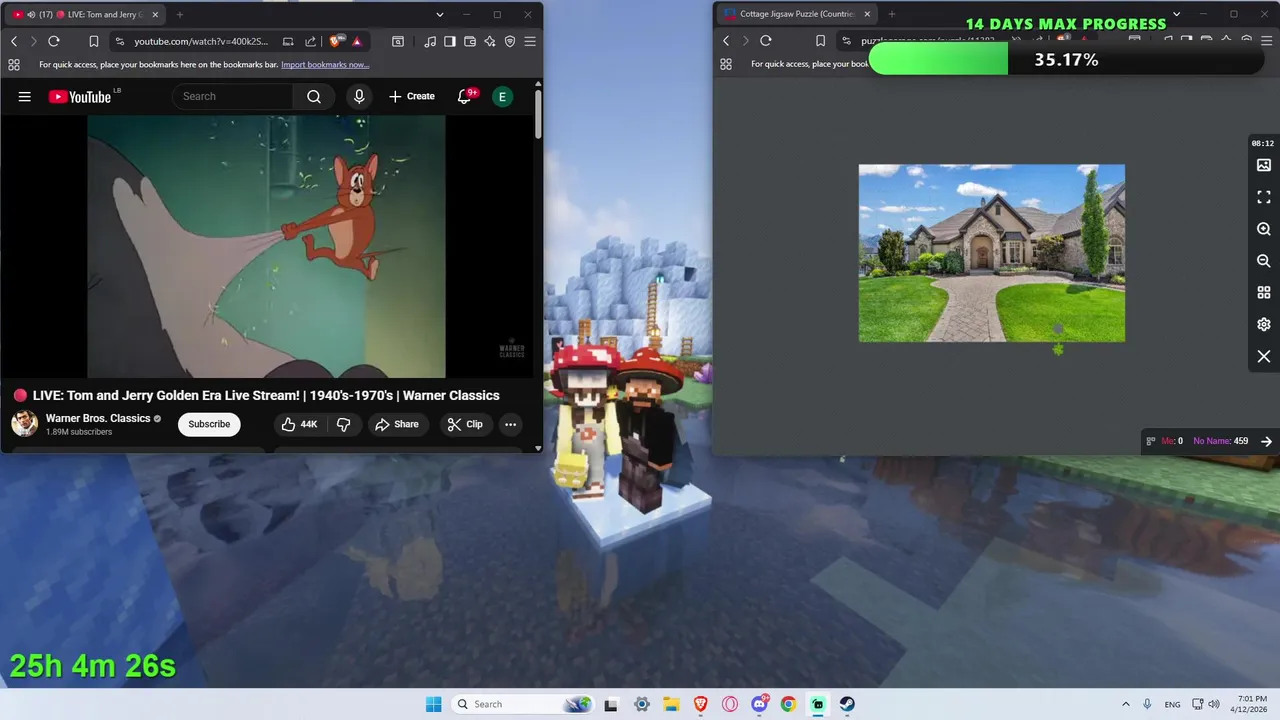This screenshot has width=1280, height=720.
Task: Click the Warner Bros. Classics channel avatar
Action: (x=25, y=423)
